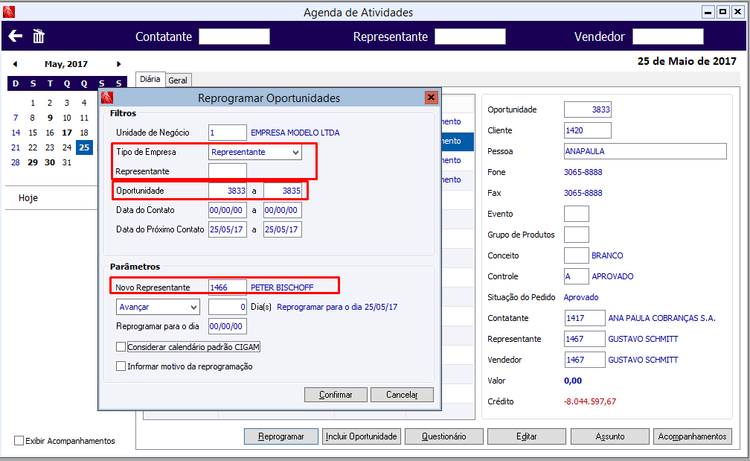The width and height of the screenshot is (750, 461).
Task: Select day 25 in the calendar
Action: [84, 147]
